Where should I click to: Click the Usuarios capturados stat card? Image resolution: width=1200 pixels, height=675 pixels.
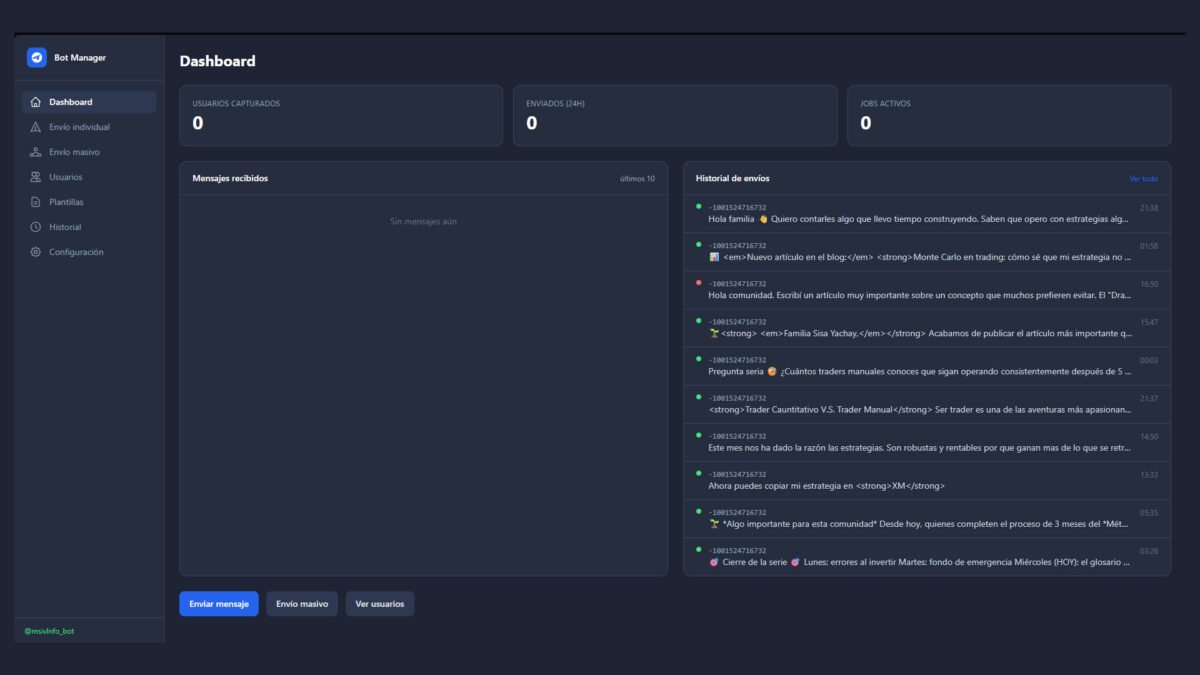click(x=341, y=116)
